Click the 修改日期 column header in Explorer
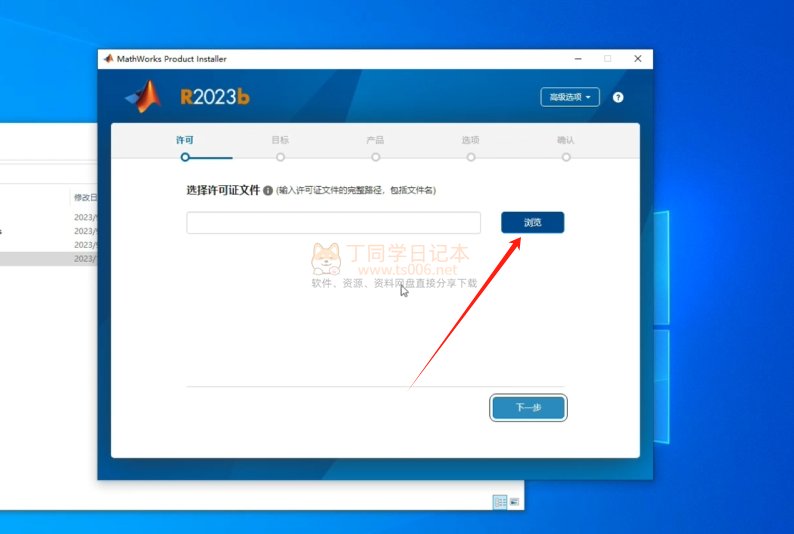Image resolution: width=794 pixels, height=534 pixels. tap(85, 197)
